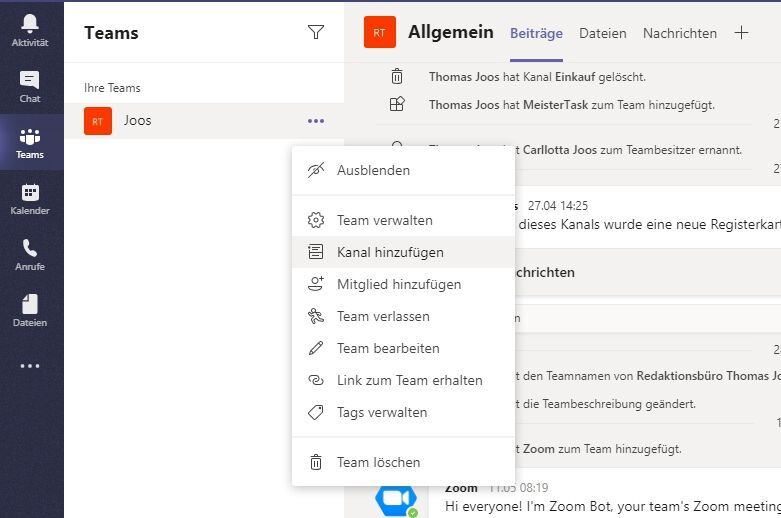Select Mitglied hinzufügen menu entry
This screenshot has height=518, width=781.
[403, 284]
